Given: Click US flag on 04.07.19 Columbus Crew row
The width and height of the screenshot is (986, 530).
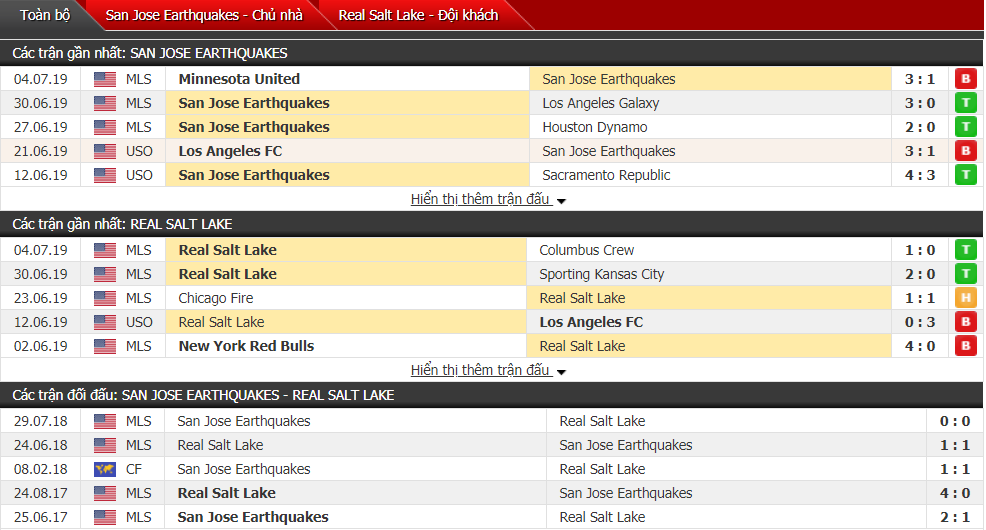Looking at the screenshot, I should (105, 250).
